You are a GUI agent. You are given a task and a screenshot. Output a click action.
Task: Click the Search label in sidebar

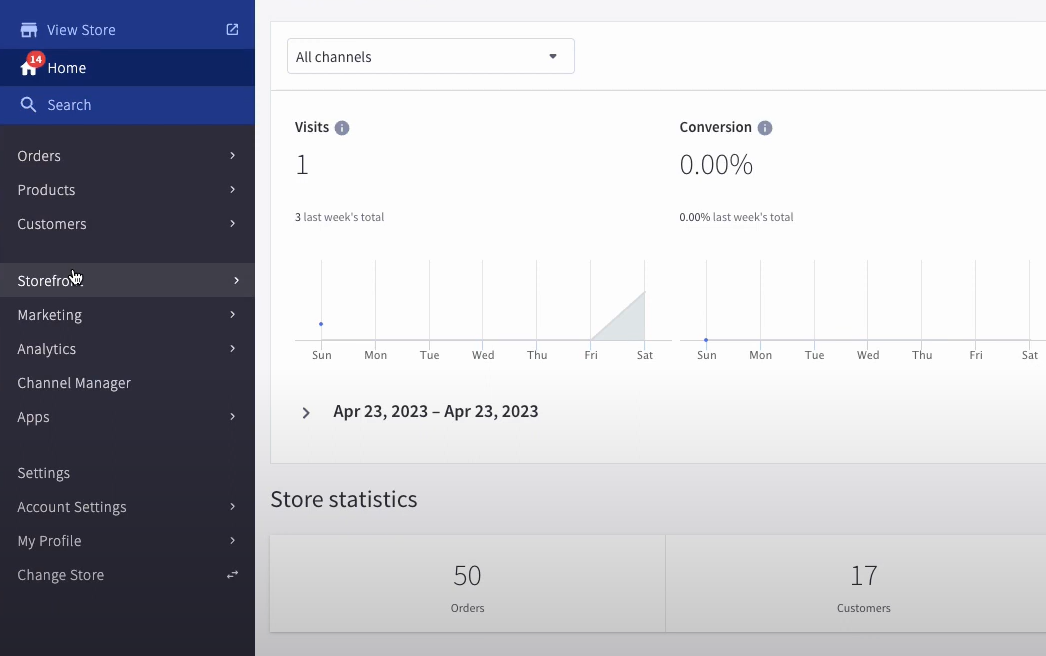[x=69, y=105]
